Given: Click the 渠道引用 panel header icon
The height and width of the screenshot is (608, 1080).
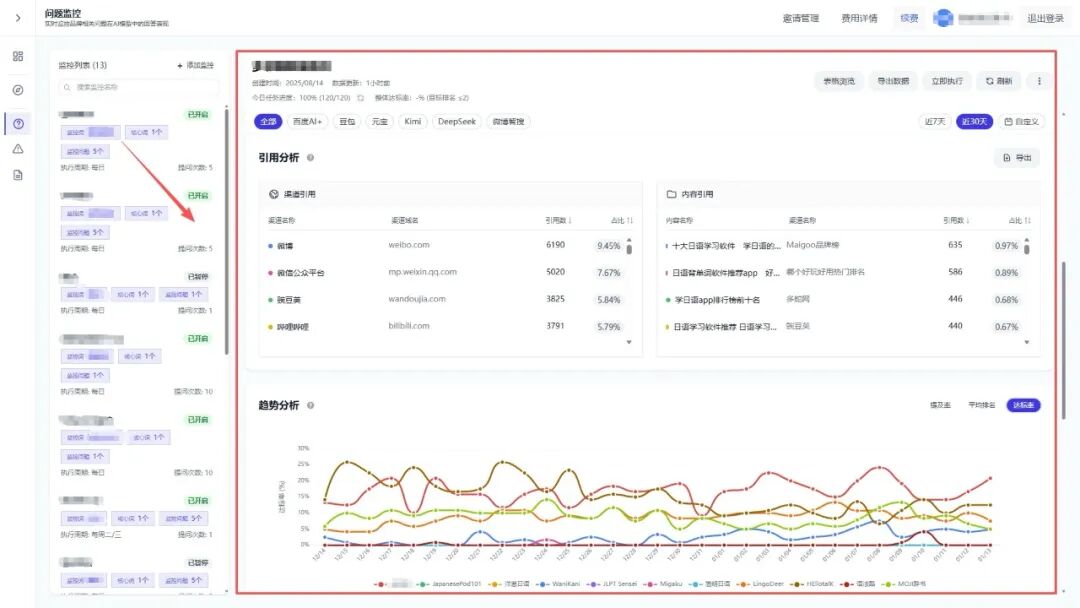Looking at the screenshot, I should point(273,195).
